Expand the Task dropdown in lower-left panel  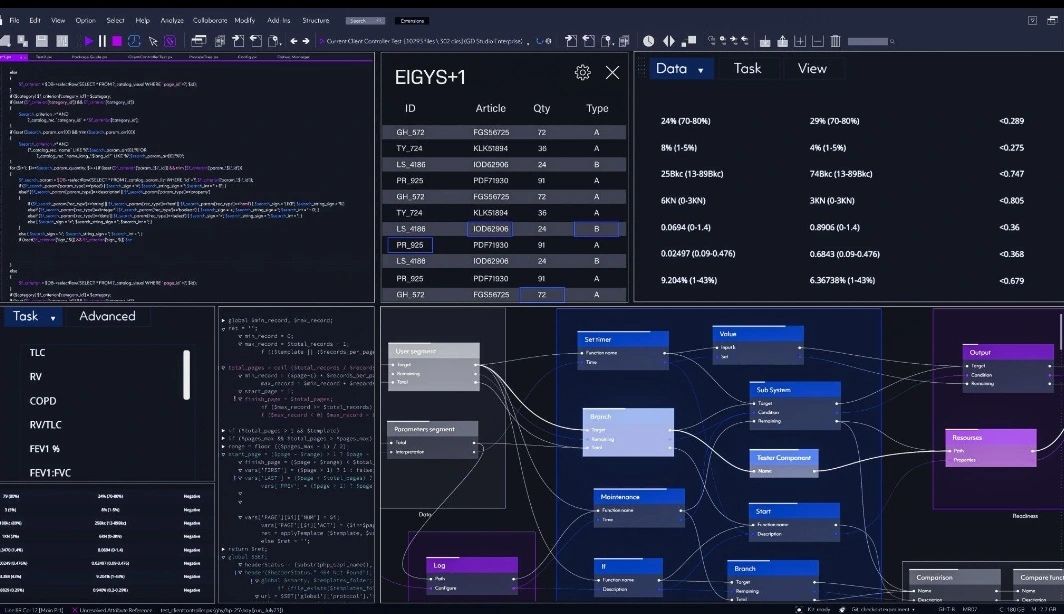tap(53, 318)
